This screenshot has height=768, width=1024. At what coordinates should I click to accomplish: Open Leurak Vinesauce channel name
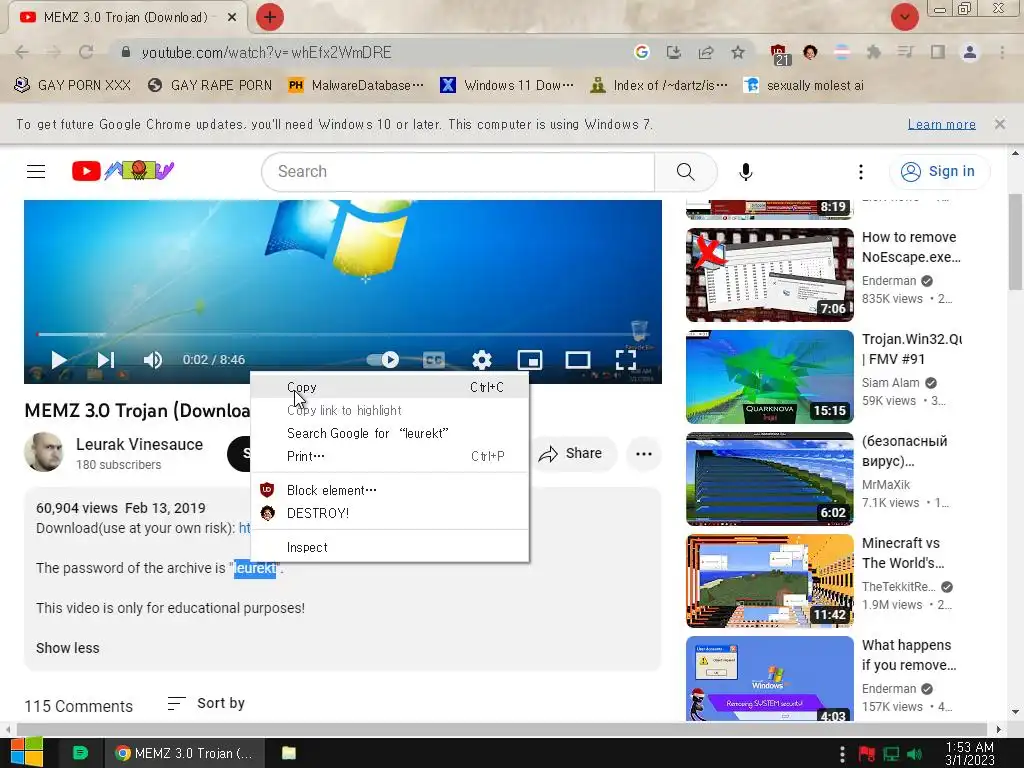139,444
